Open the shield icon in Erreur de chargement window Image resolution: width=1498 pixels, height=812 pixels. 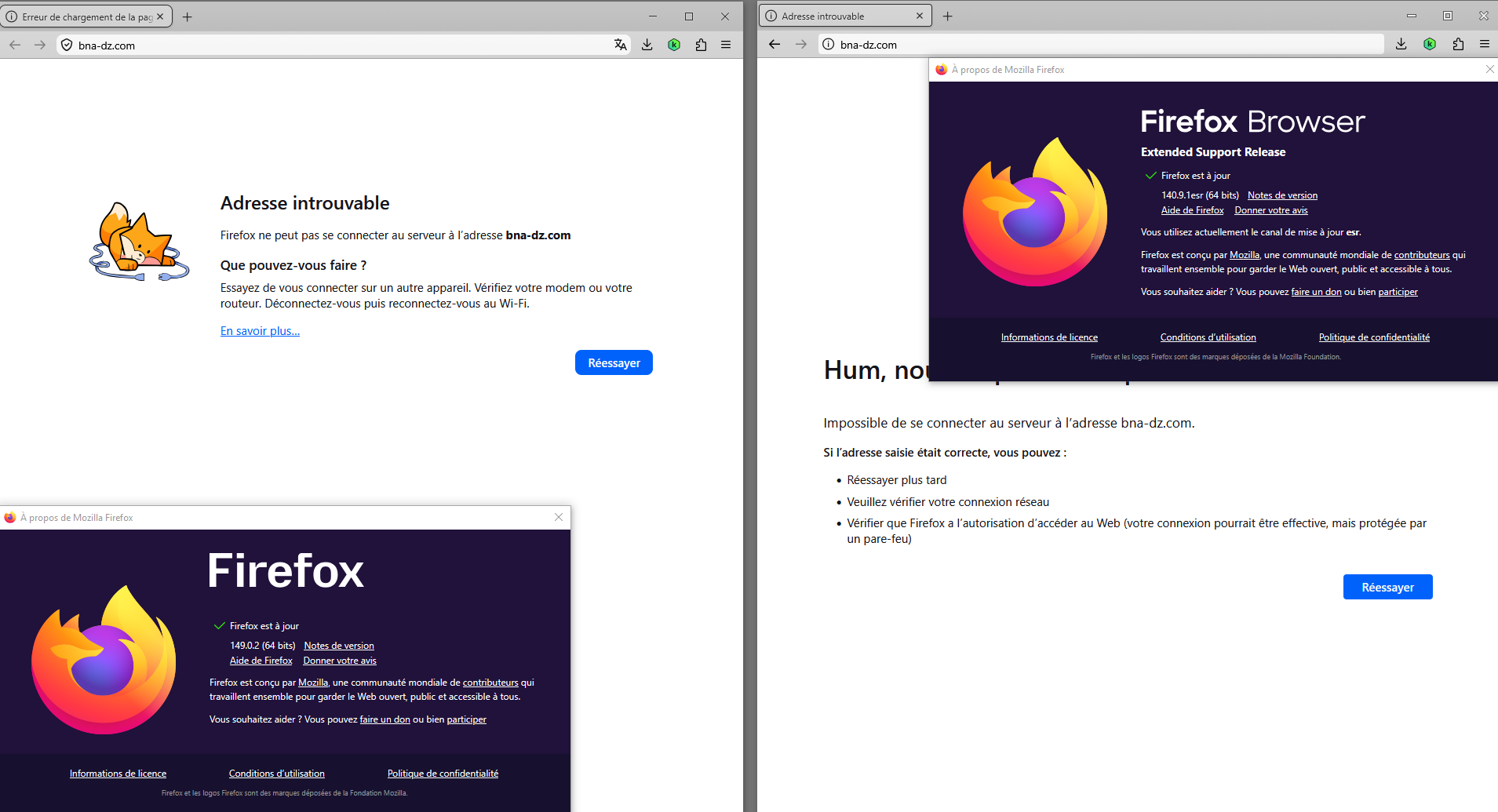pos(67,46)
